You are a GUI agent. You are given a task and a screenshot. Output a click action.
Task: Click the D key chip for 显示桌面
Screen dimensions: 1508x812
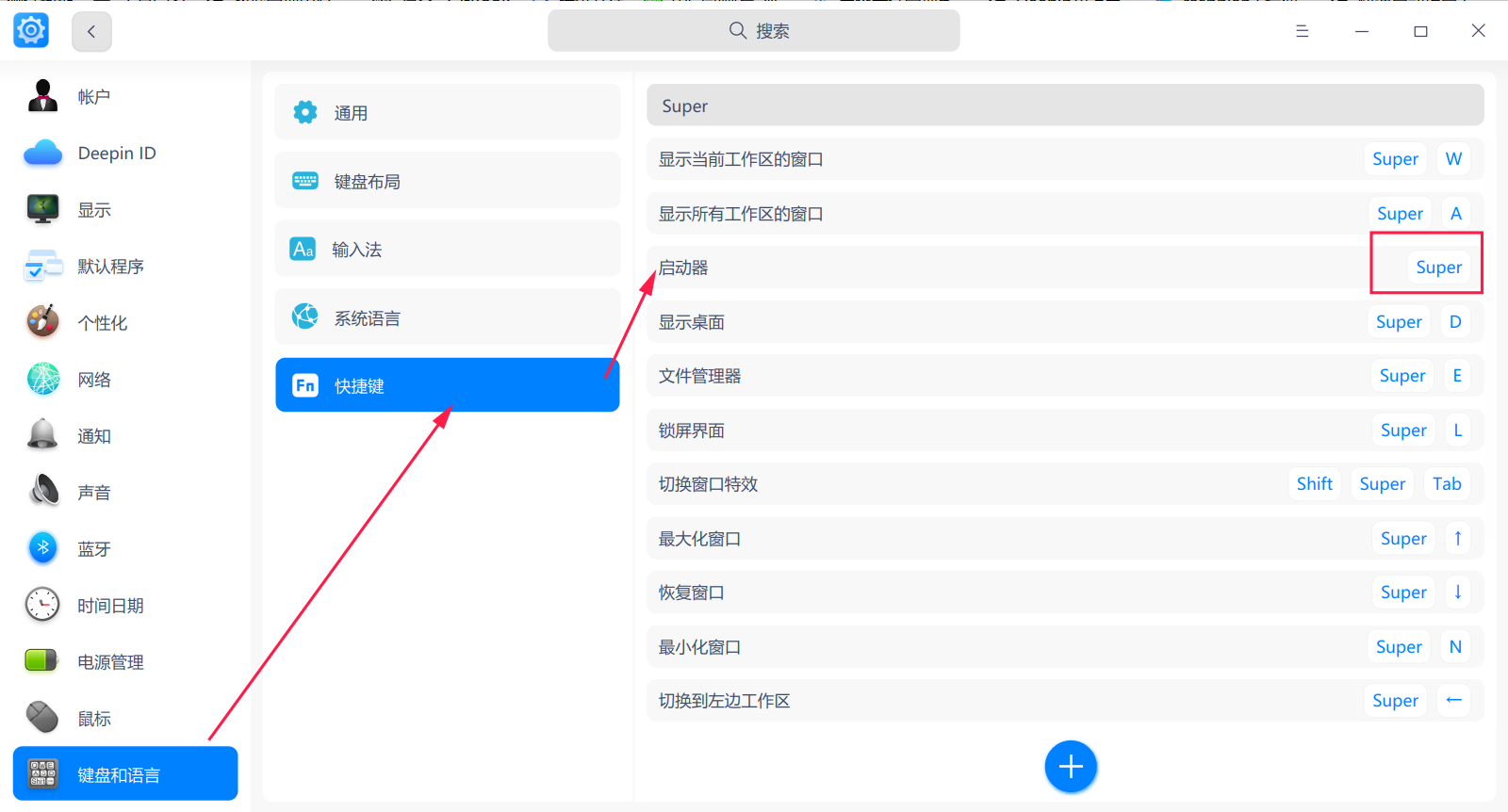(x=1455, y=322)
